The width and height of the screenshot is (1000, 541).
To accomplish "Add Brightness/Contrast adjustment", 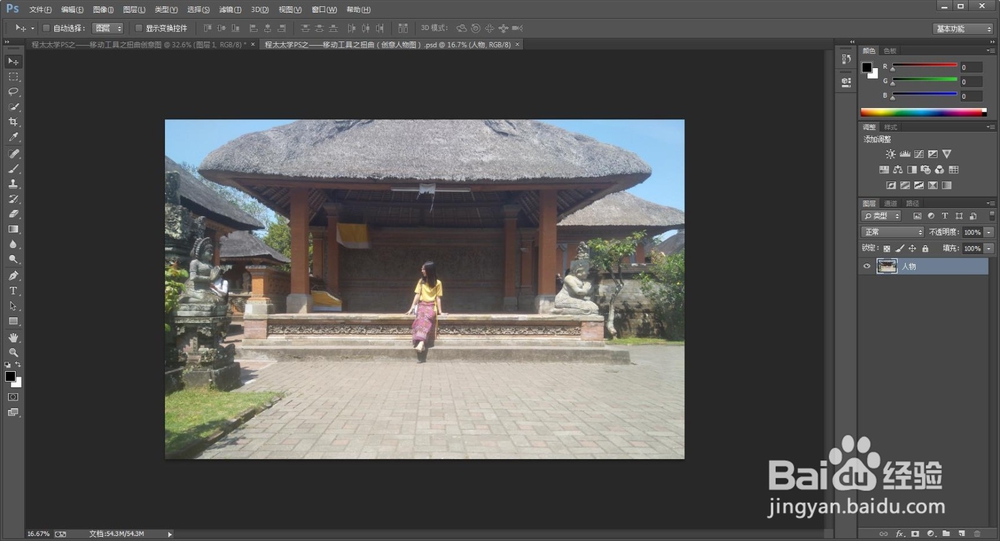I will [x=890, y=154].
